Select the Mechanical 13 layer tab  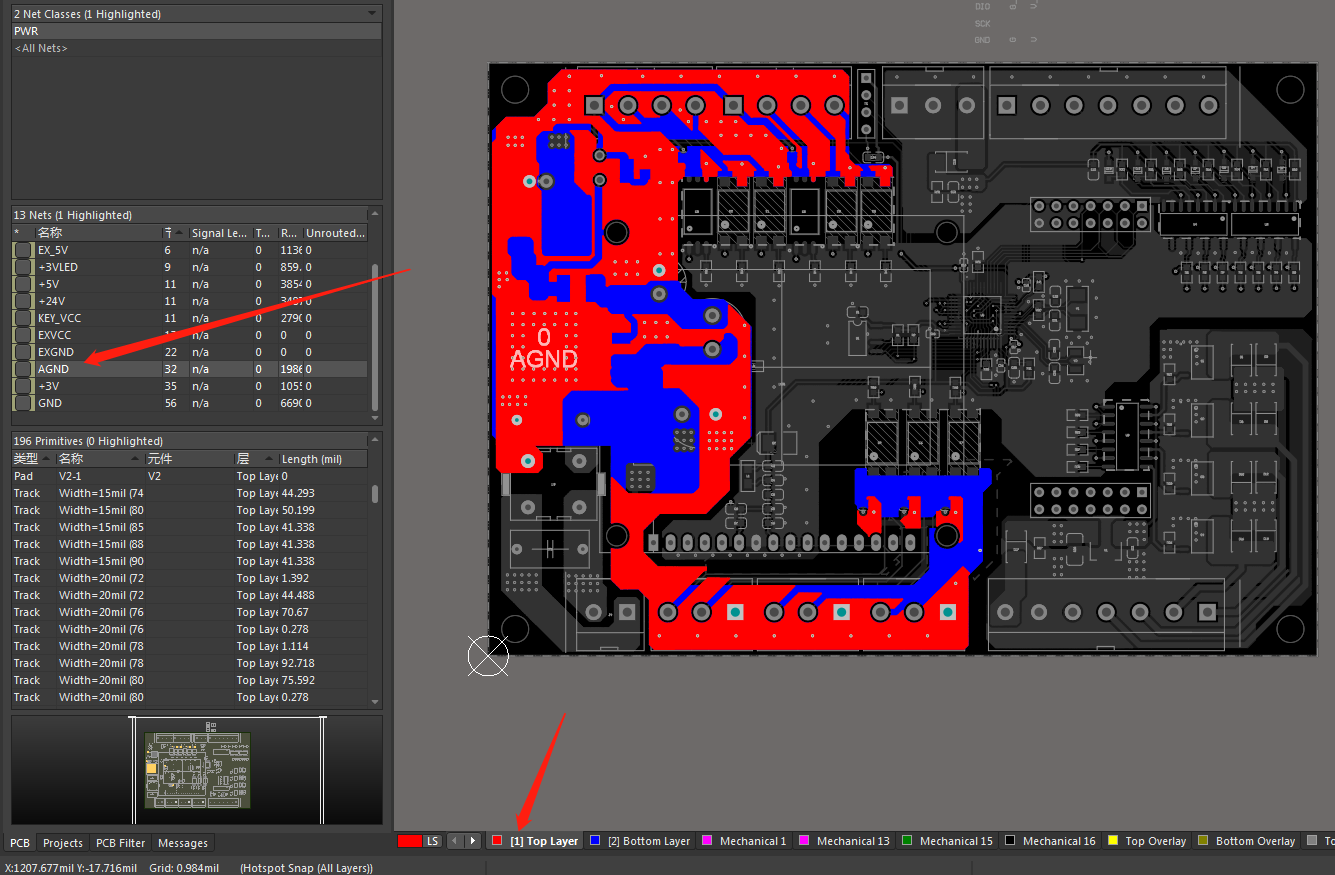tap(845, 841)
